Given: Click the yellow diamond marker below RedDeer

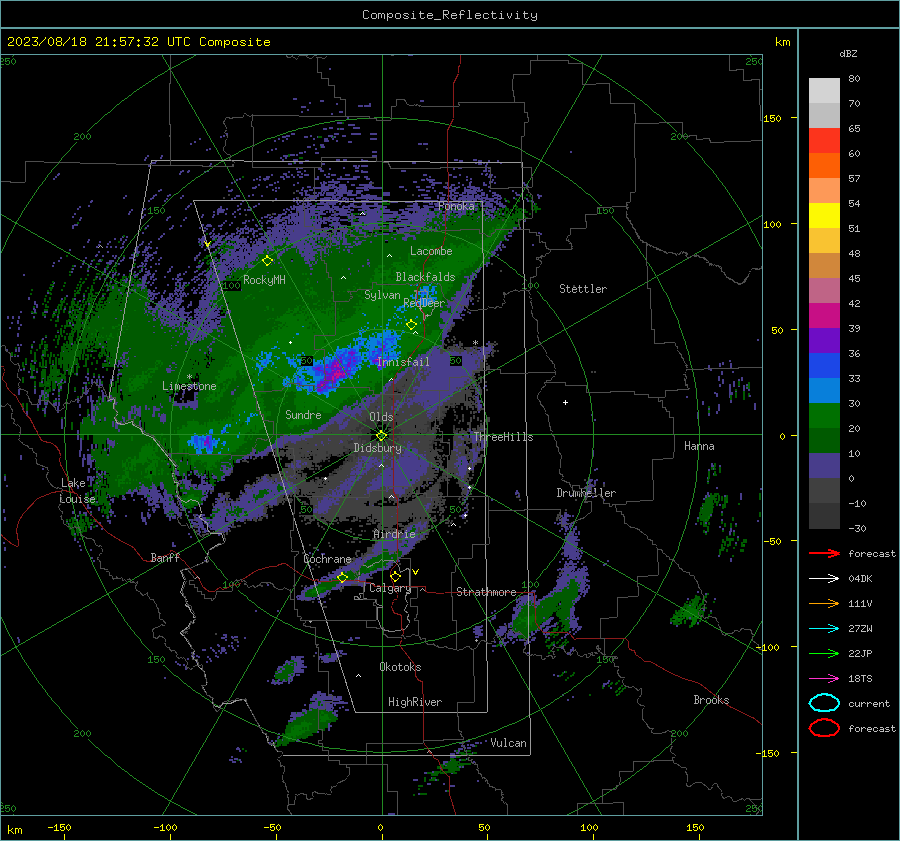Looking at the screenshot, I should point(411,325).
